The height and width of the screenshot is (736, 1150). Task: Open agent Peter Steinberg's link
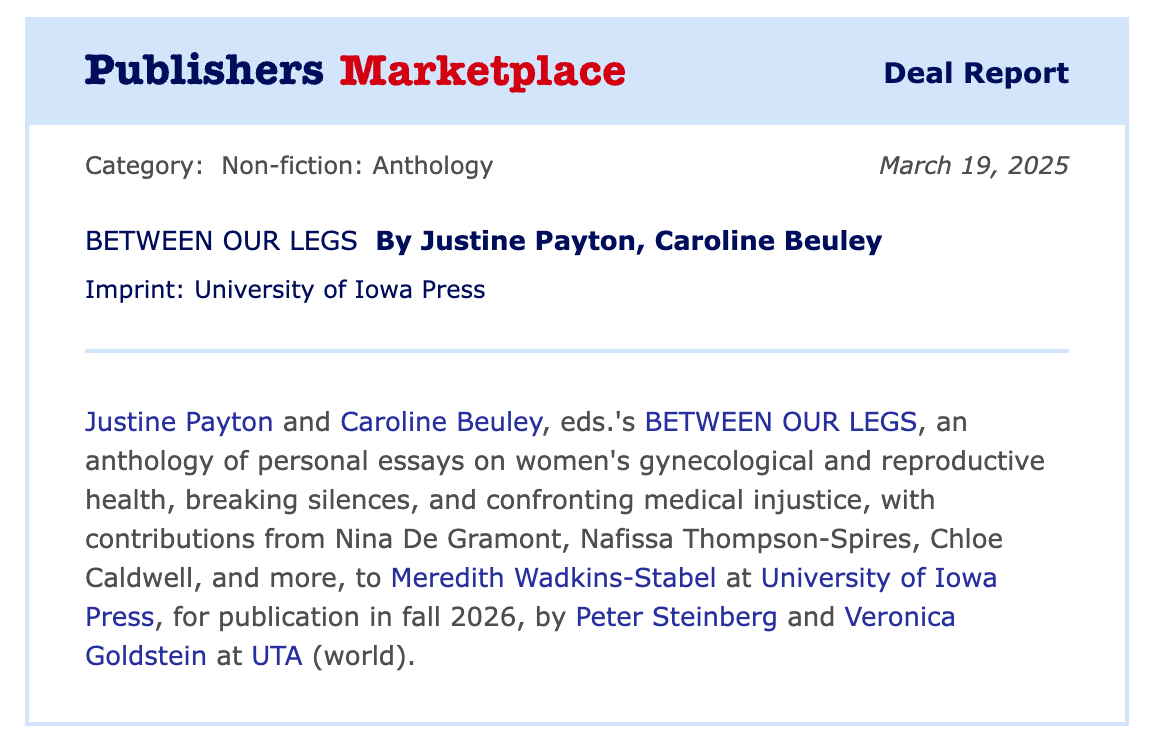coord(676,617)
